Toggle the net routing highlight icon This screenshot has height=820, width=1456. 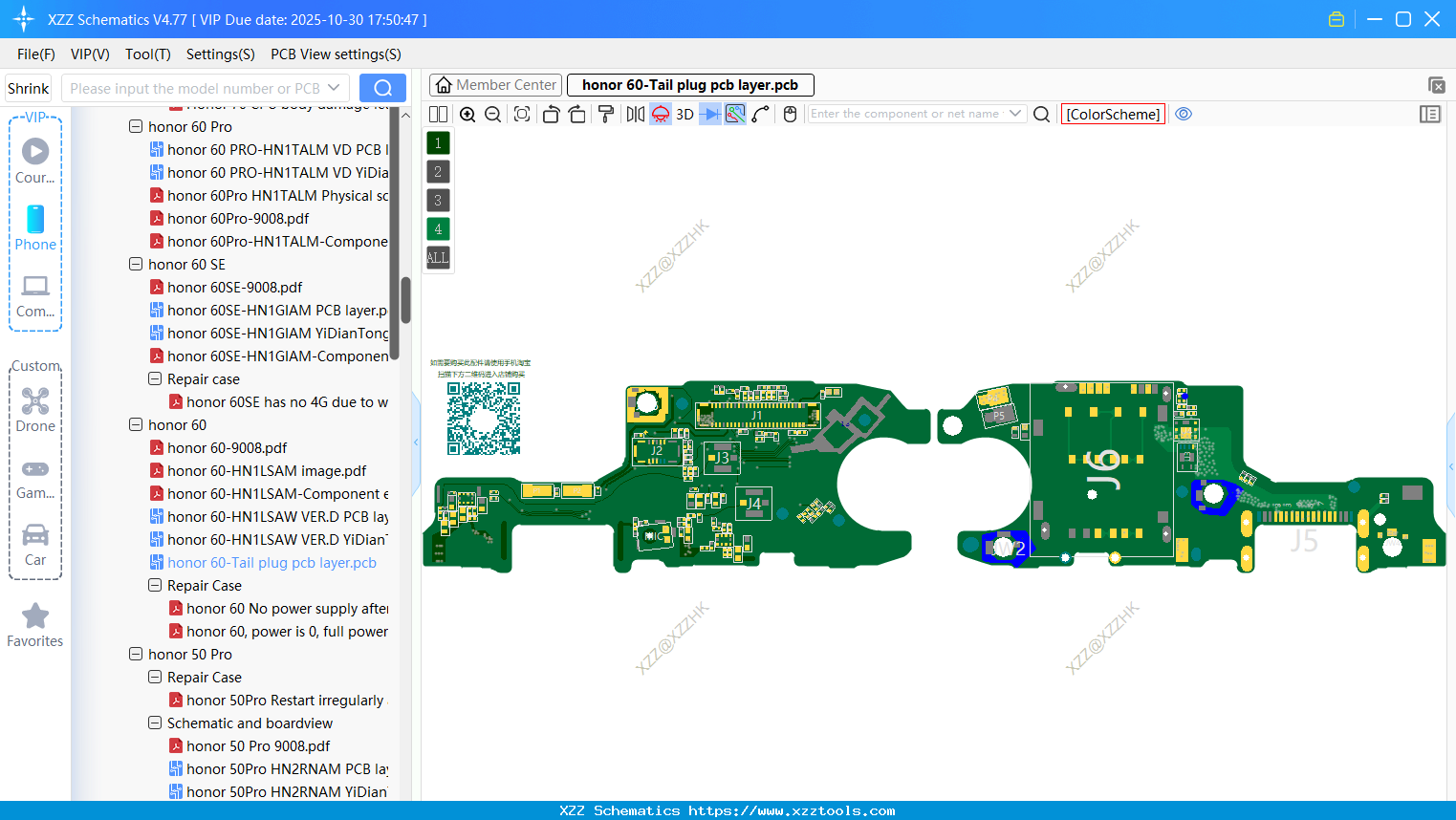735,114
